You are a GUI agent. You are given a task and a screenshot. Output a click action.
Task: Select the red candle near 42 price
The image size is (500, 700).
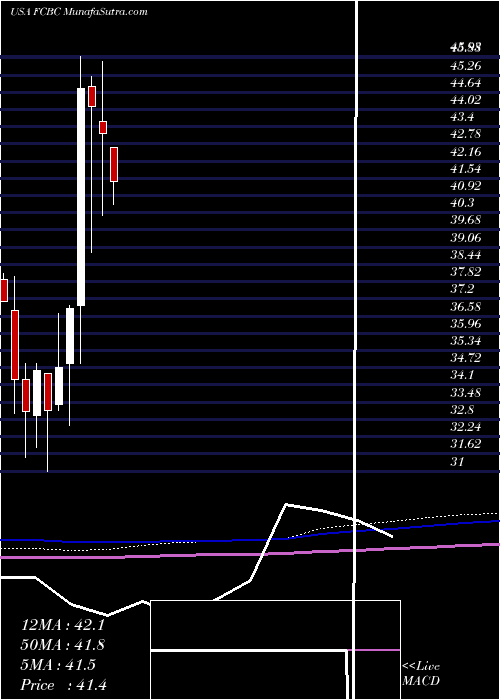(114, 164)
